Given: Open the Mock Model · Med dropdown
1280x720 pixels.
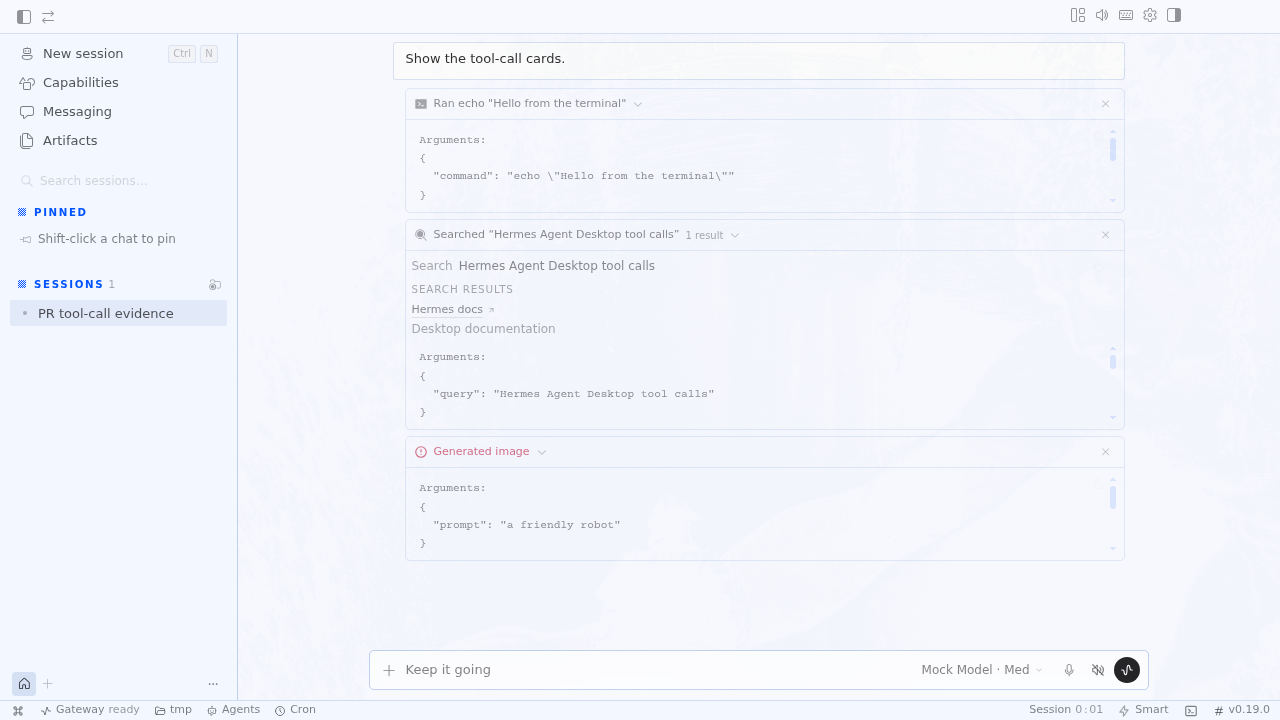Looking at the screenshot, I should [982, 670].
